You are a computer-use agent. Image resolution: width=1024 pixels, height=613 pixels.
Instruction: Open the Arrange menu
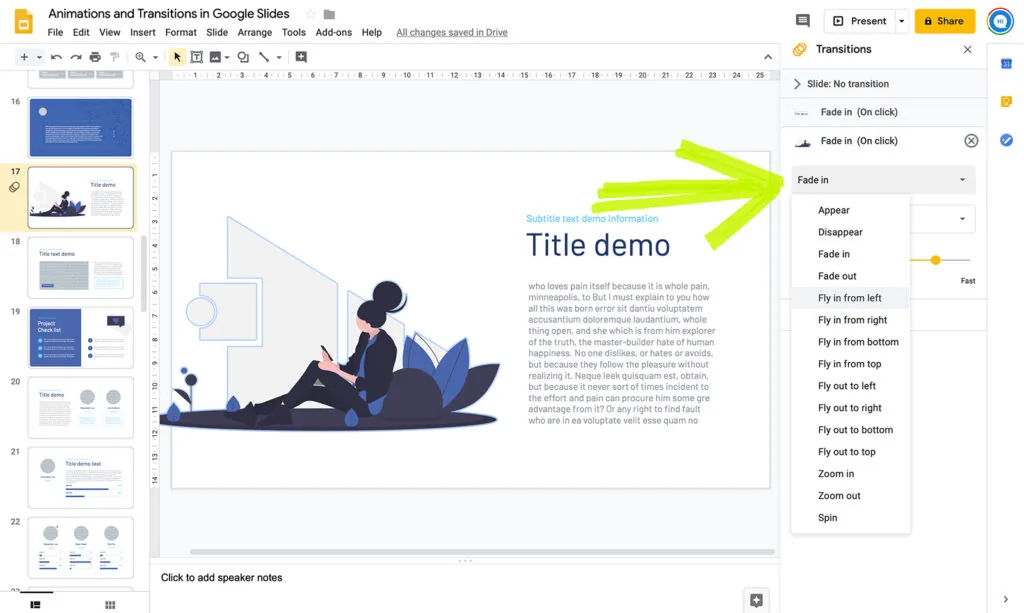click(255, 32)
